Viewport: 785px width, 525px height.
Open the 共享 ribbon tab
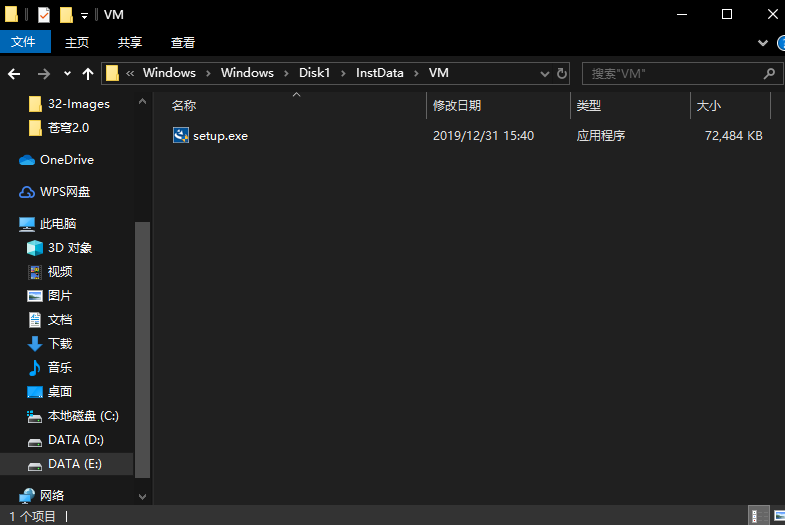click(130, 43)
